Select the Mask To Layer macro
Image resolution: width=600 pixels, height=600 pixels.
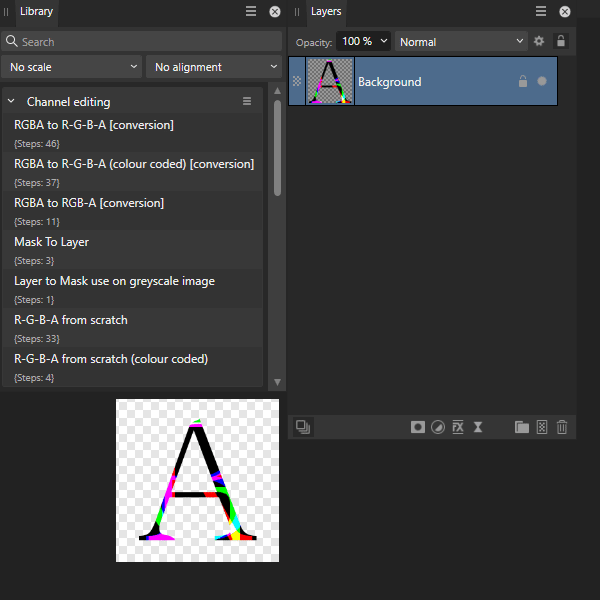tap(132, 249)
